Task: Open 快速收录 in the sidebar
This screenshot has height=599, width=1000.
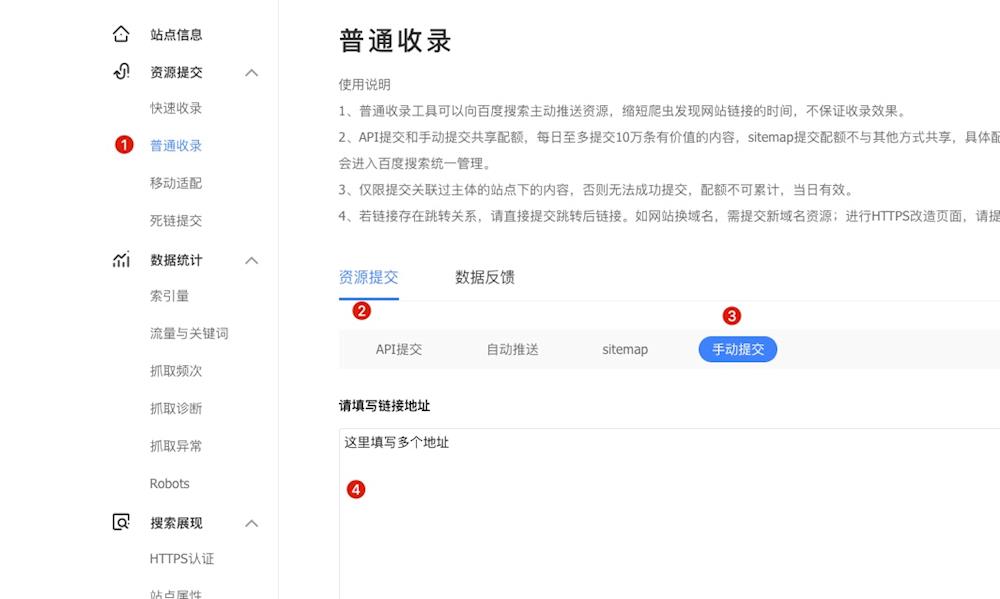Action: [176, 108]
